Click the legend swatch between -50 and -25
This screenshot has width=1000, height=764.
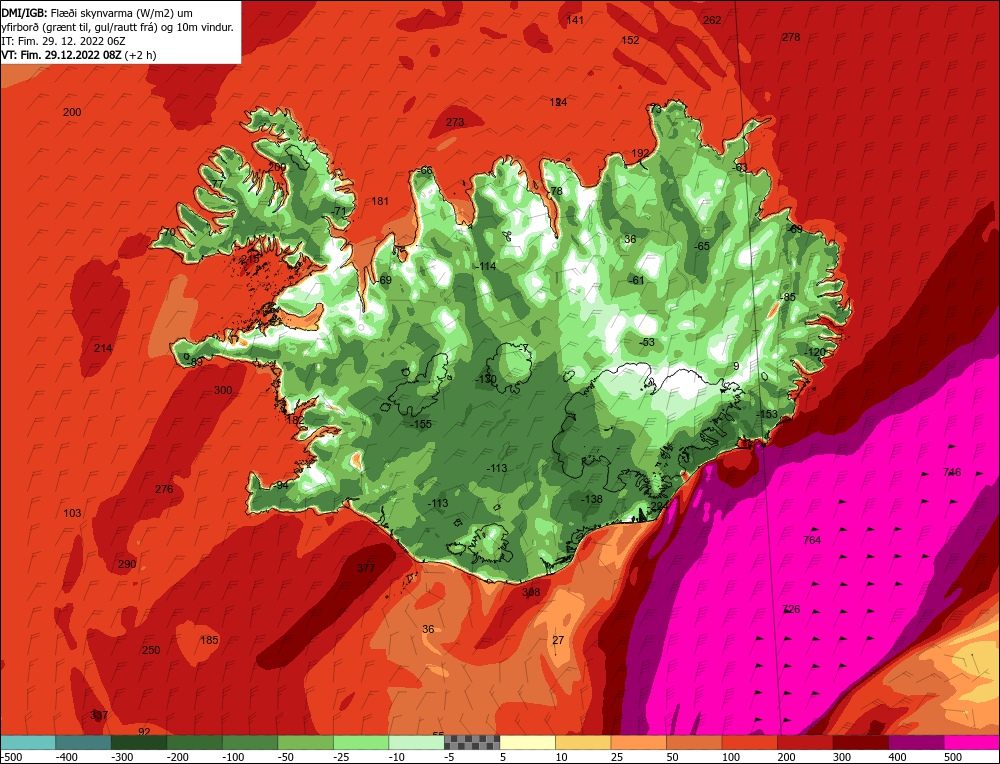pos(305,742)
